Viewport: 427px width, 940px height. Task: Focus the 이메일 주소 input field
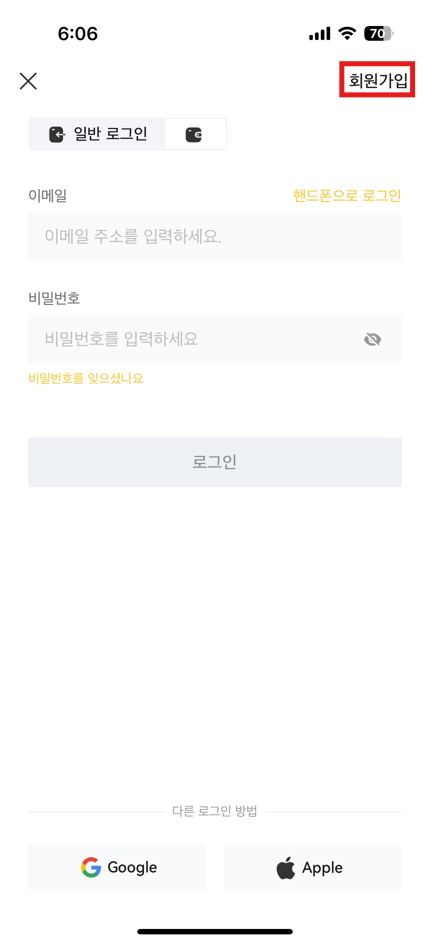coord(215,236)
